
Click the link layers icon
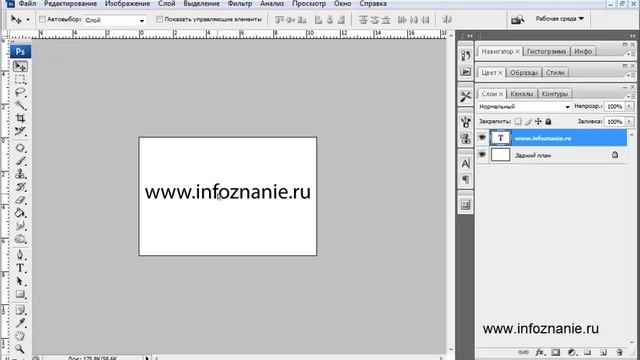[524, 352]
